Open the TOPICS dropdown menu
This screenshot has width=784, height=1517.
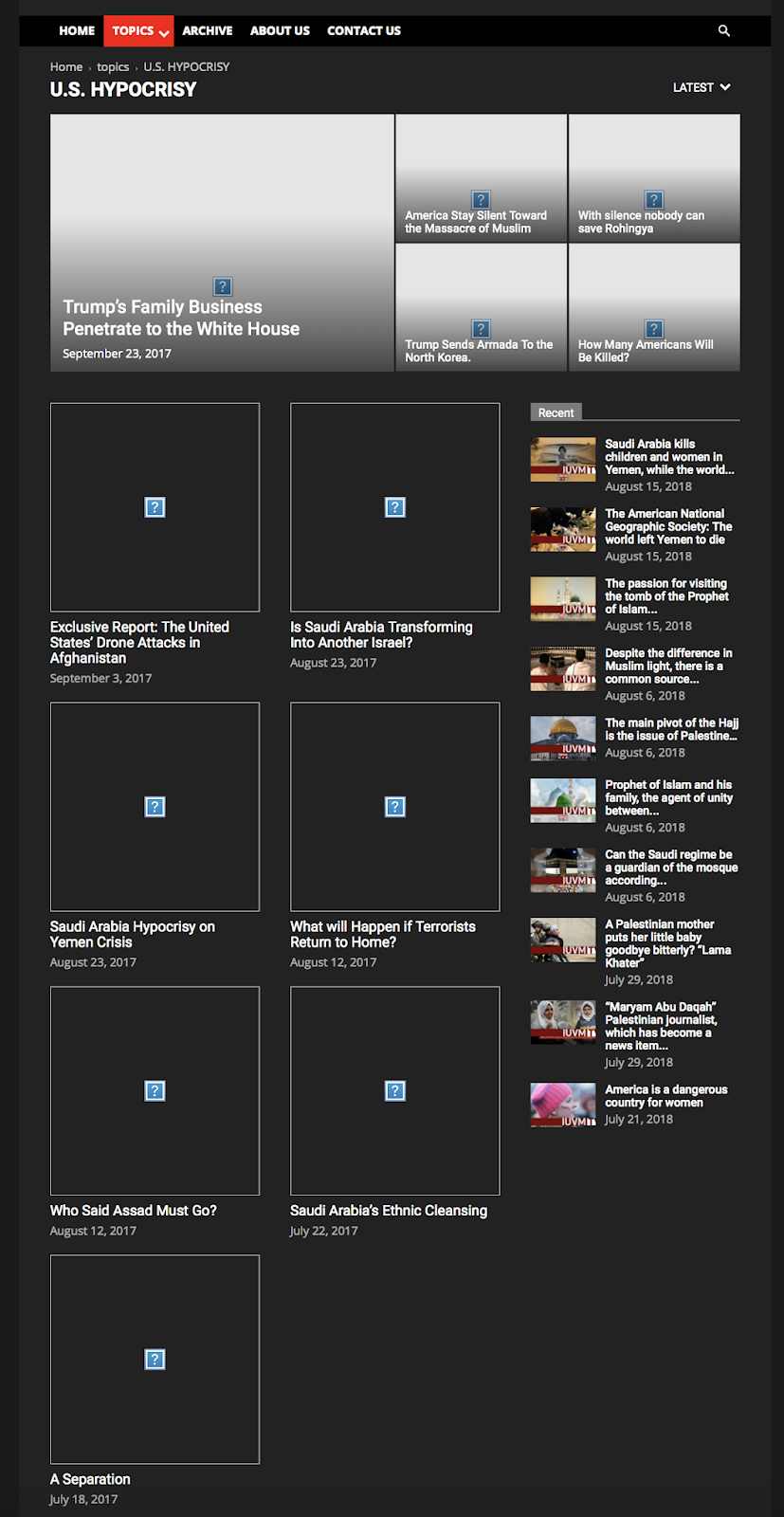point(138,30)
